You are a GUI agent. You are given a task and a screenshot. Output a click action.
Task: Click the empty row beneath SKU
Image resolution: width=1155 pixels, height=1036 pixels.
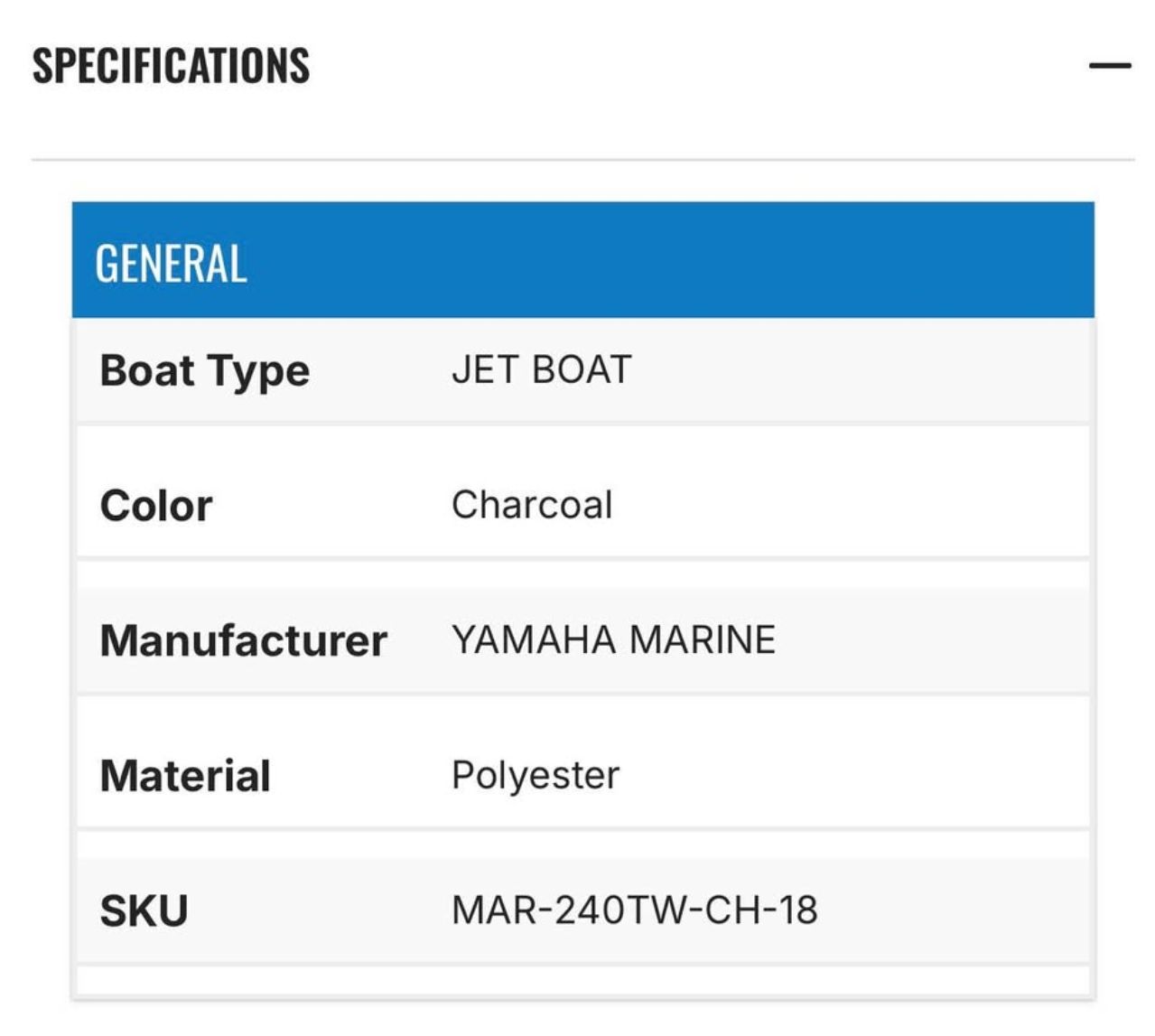pyautogui.click(x=582, y=981)
